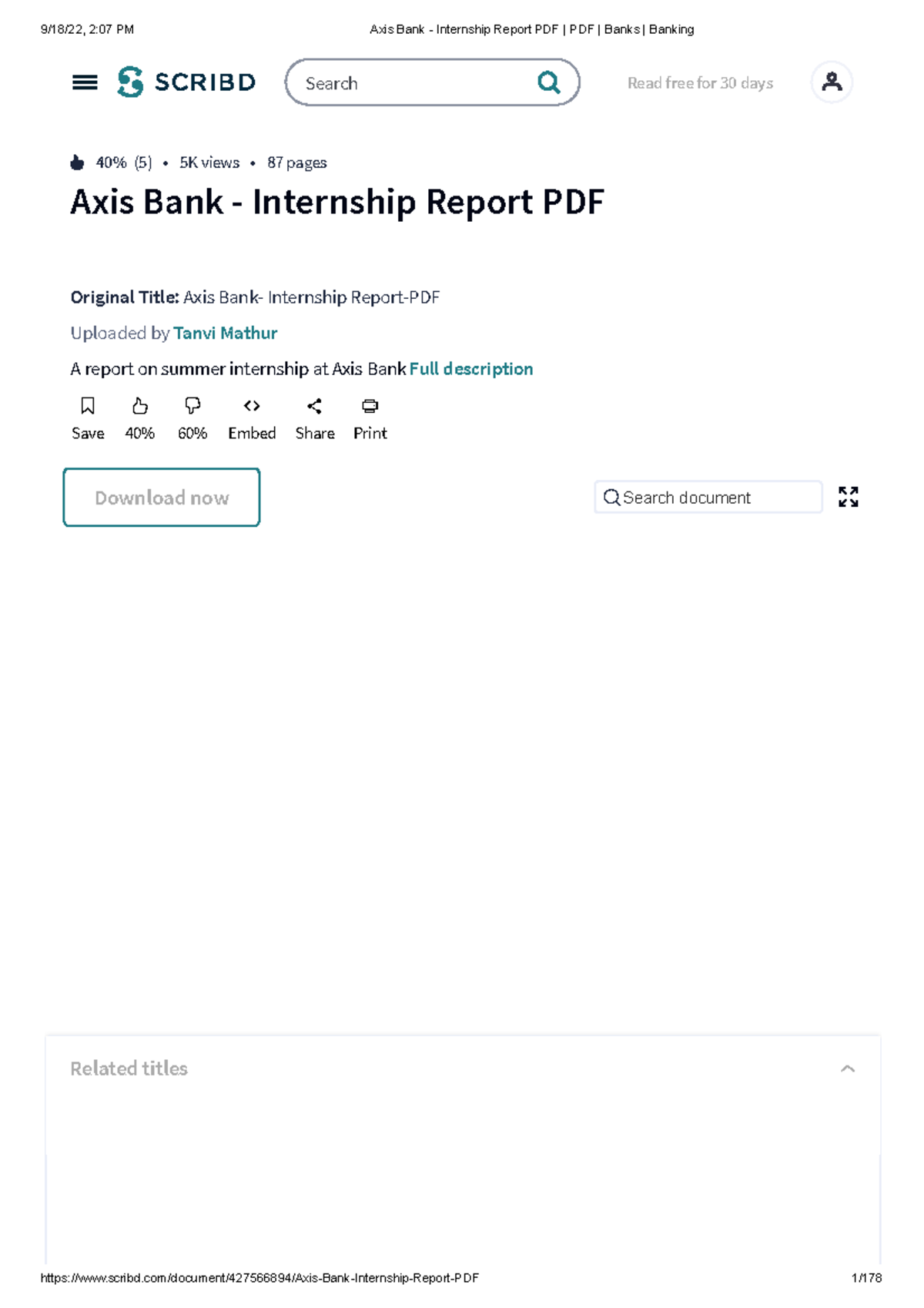The width and height of the screenshot is (924, 1308).
Task: Open the Scribd hamburger navigation menu
Action: pos(87,82)
